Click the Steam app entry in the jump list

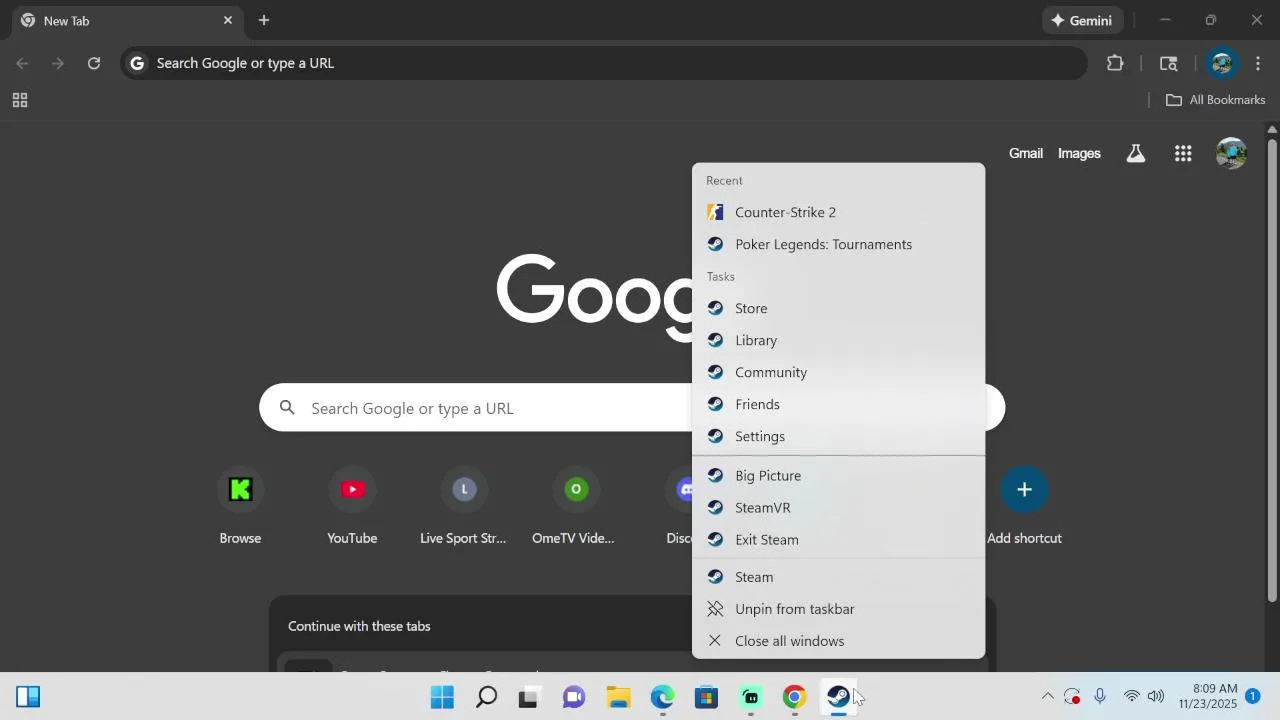pos(838,577)
